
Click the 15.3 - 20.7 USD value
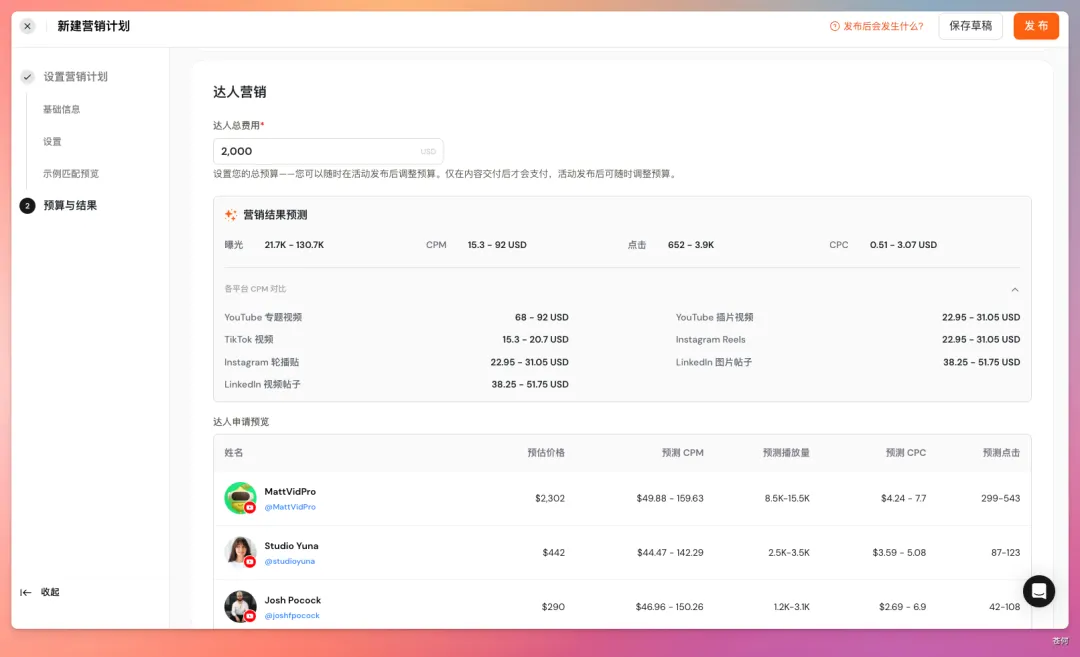(535, 340)
